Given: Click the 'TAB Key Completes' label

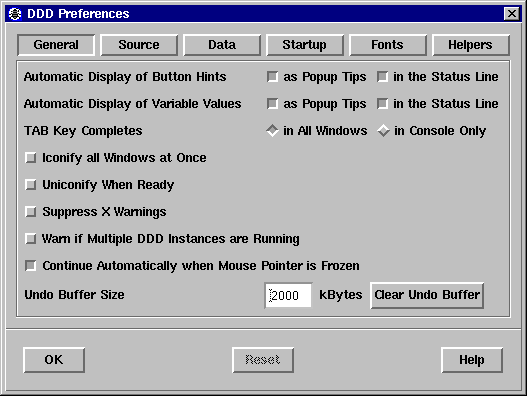Looking at the screenshot, I should coord(83,131).
